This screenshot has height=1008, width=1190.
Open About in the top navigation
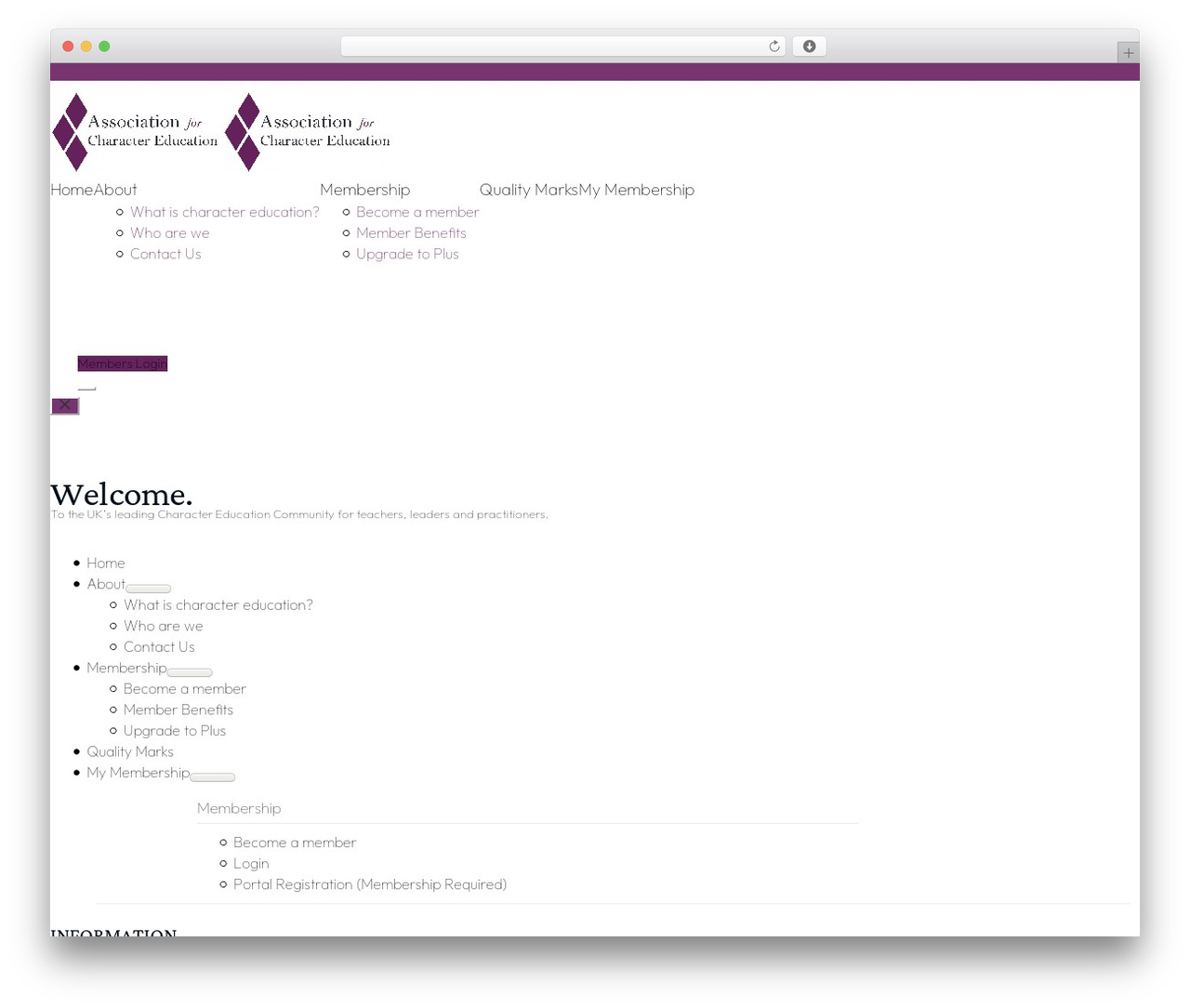115,190
